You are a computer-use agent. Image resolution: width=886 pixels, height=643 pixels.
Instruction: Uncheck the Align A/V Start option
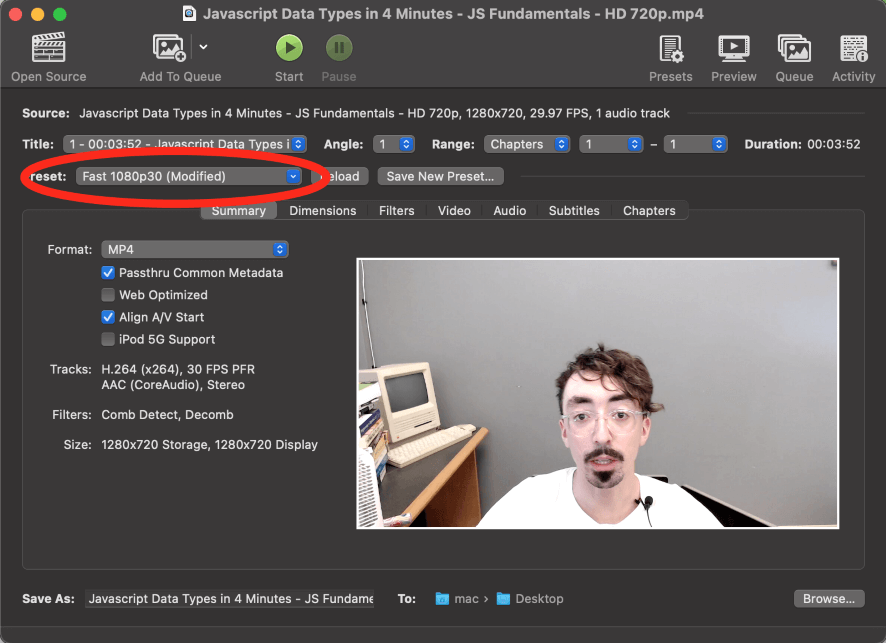(108, 317)
